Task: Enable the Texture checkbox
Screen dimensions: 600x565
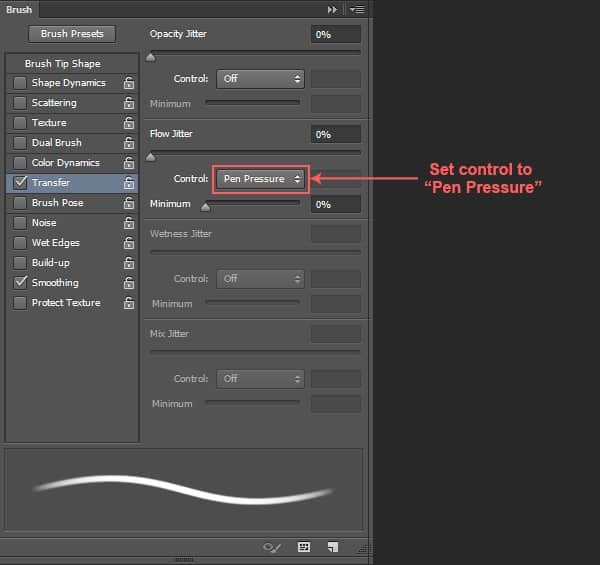Action: (20, 122)
